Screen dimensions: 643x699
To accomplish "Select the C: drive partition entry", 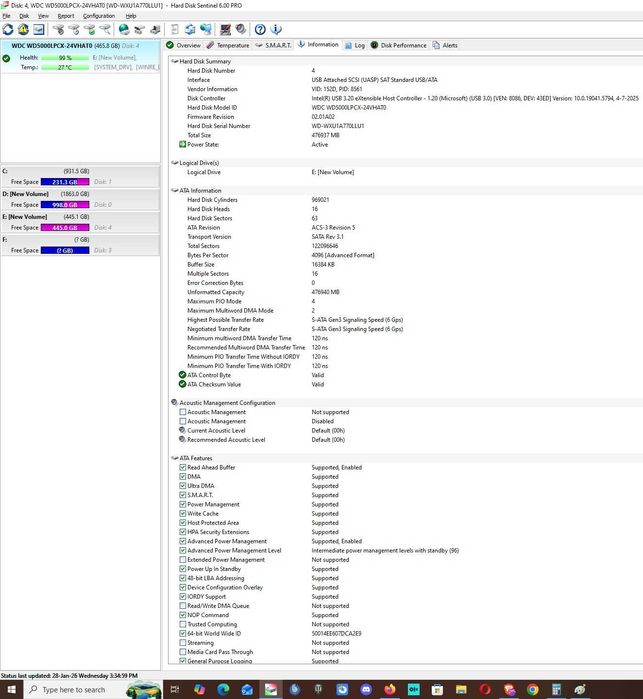I will tap(80, 177).
